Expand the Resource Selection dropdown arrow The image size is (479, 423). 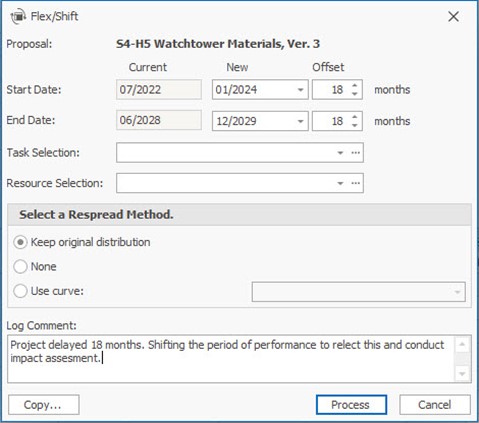[x=340, y=183]
